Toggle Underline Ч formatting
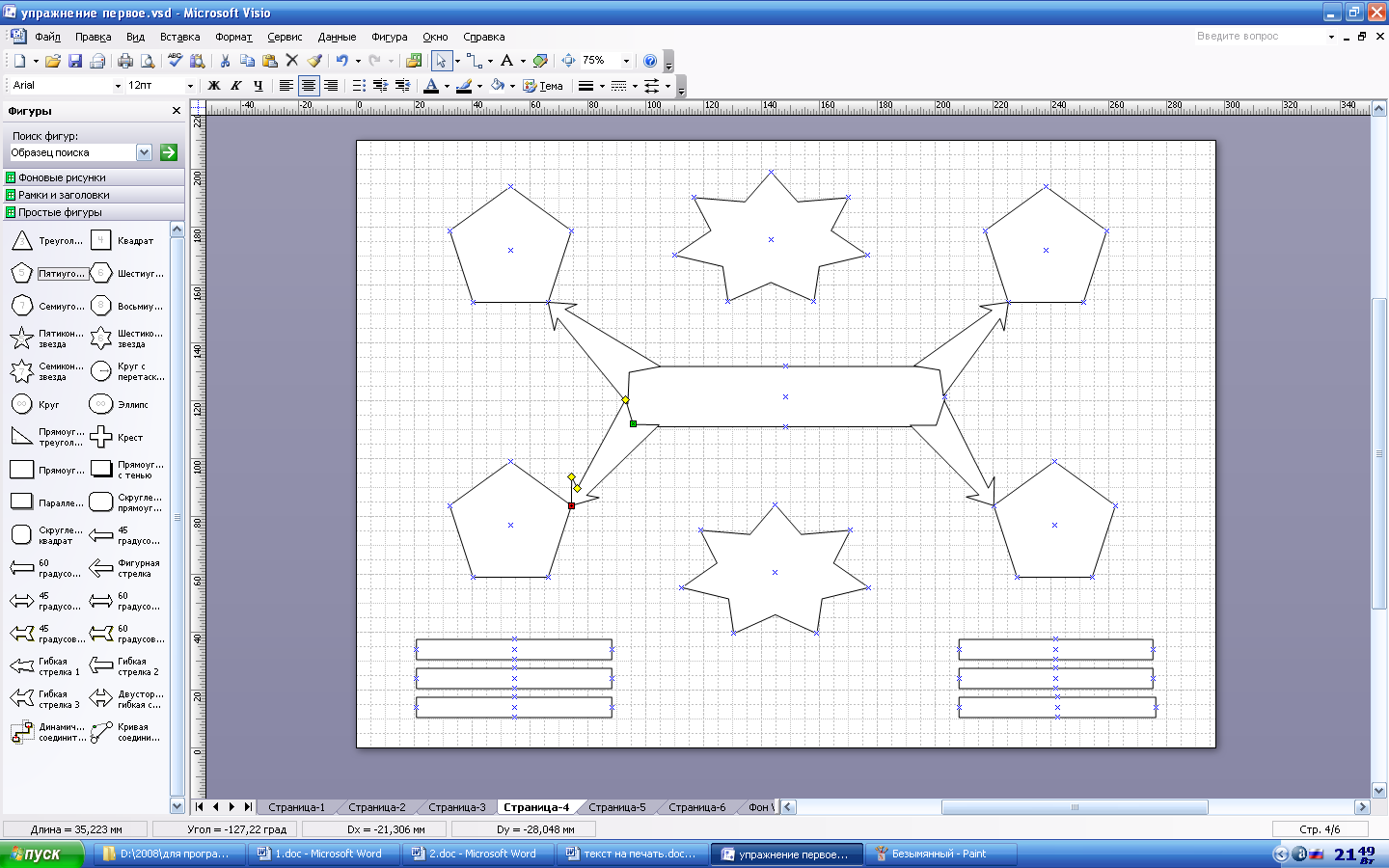The image size is (1389, 868). point(259,86)
